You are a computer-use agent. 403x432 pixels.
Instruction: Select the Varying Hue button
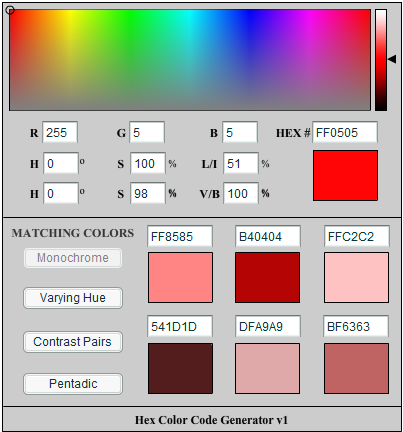tap(73, 298)
